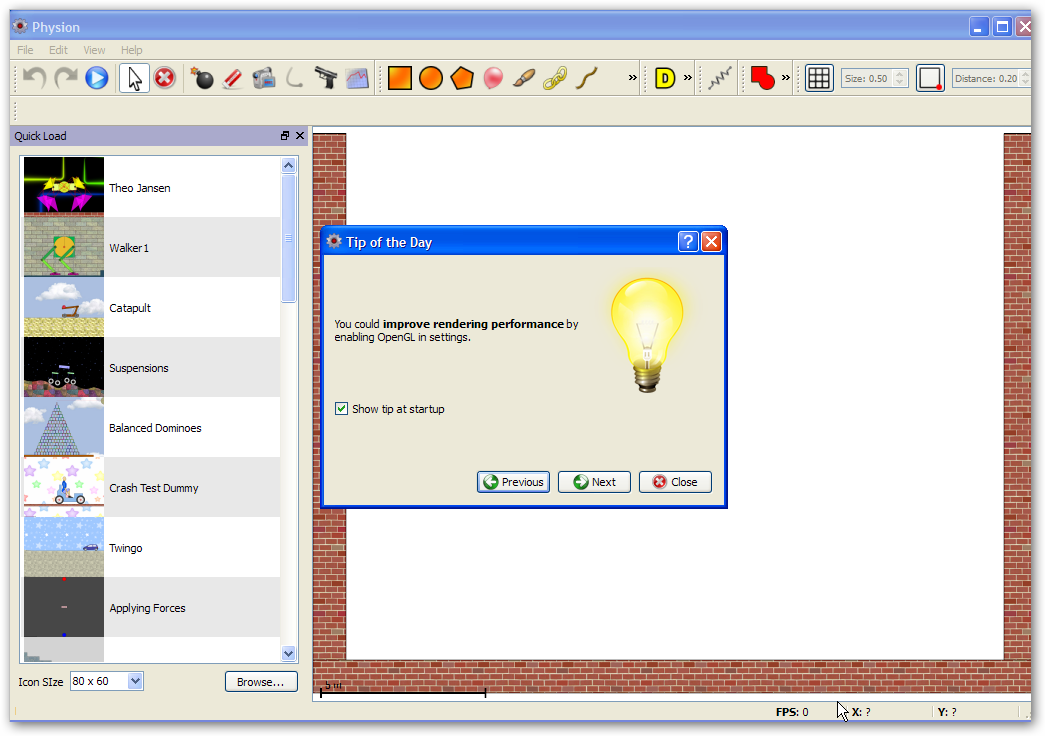Expand the overflow chevron beside the D tool
Image resolution: width=1045 pixels, height=736 pixels.
pos(688,77)
